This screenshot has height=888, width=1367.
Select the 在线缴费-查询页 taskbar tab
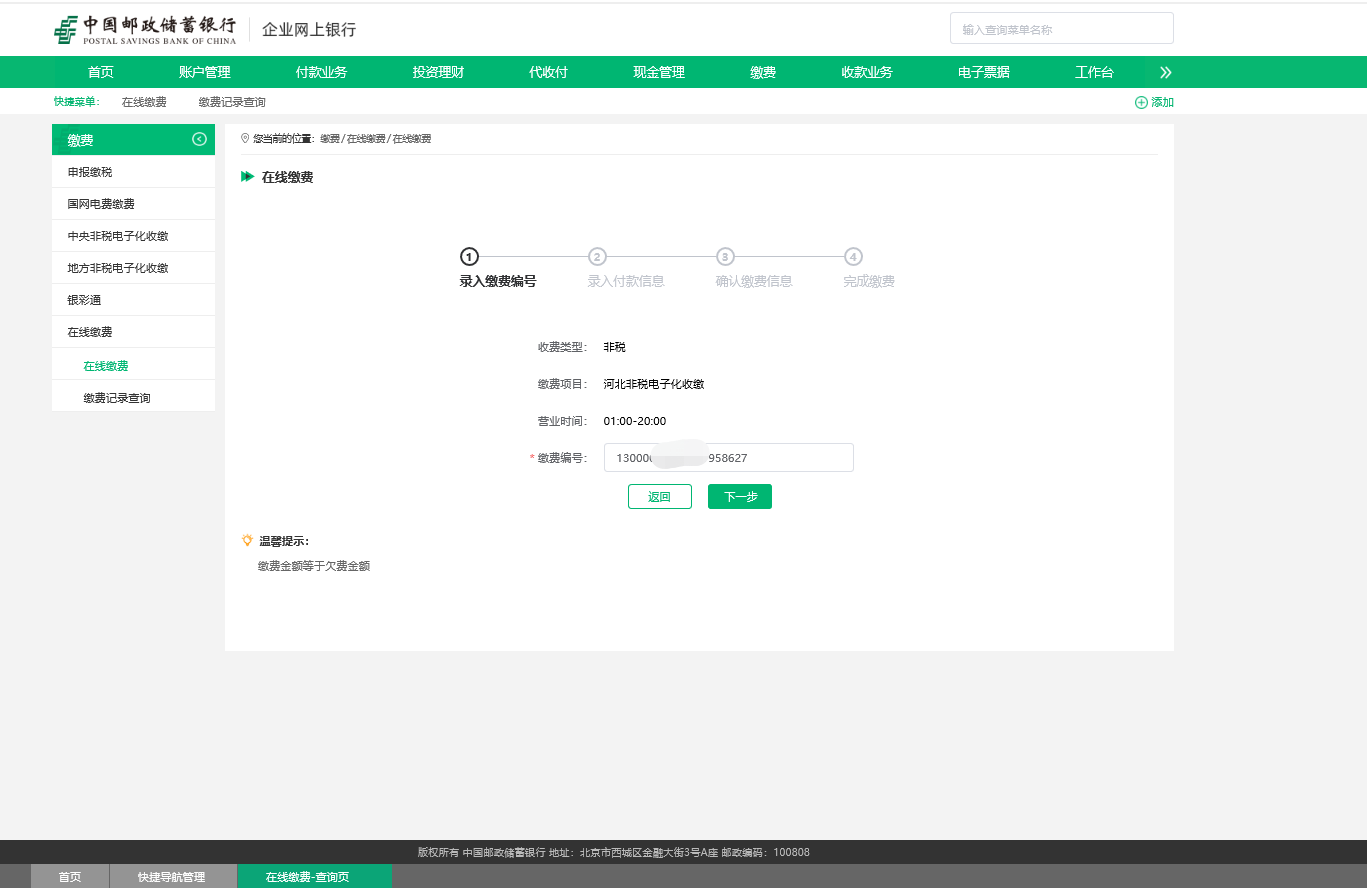314,876
